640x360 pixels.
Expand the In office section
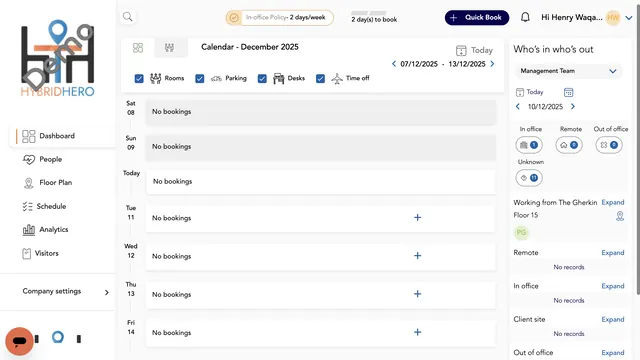(x=613, y=286)
